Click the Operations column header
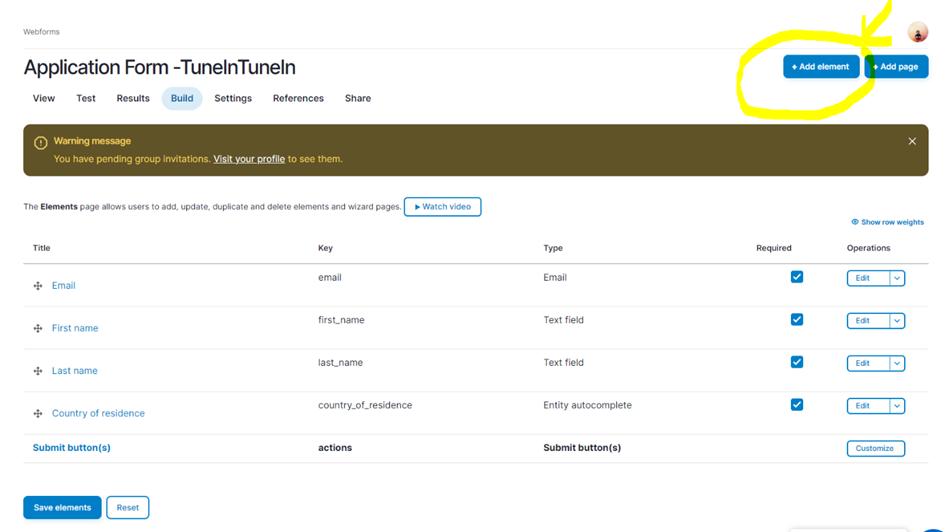Viewport: 945px width, 532px height. pos(868,248)
